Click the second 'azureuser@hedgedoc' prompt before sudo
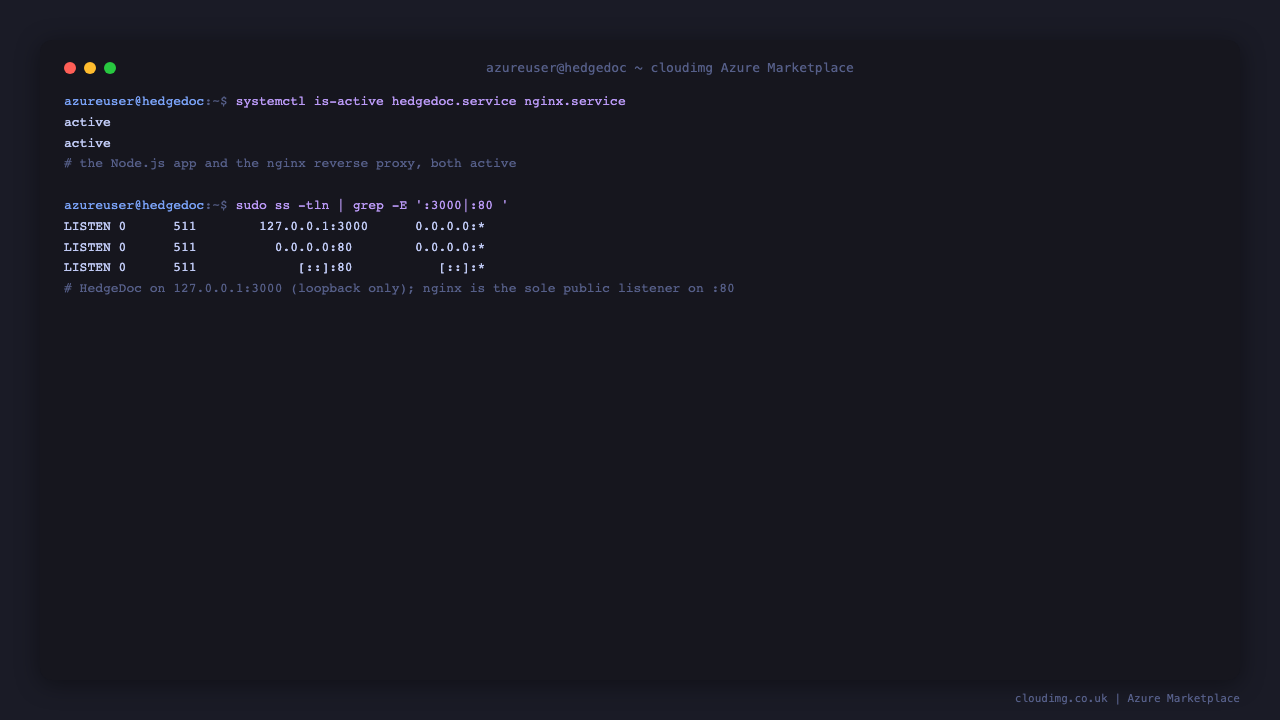The image size is (1280, 720). point(134,205)
